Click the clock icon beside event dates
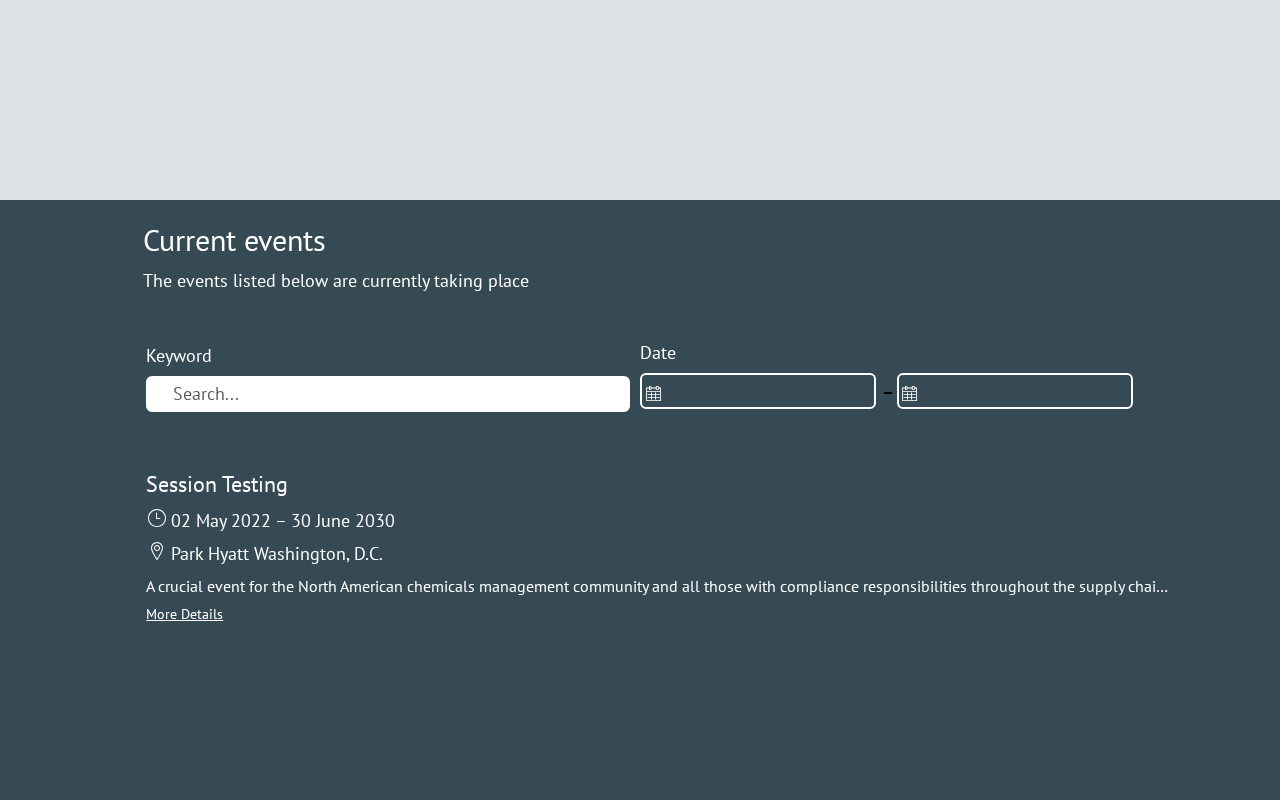 [156, 518]
